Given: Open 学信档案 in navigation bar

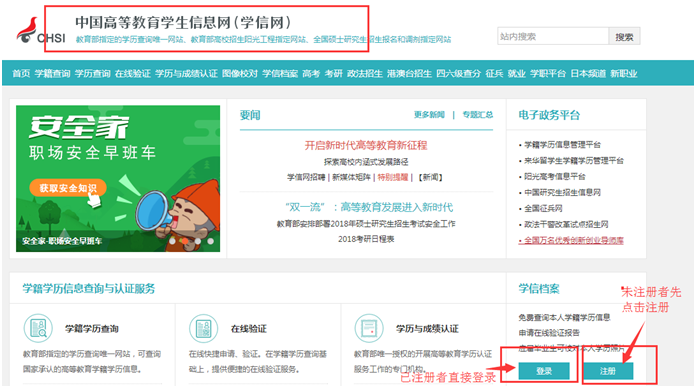Looking at the screenshot, I should pyautogui.click(x=280, y=73).
